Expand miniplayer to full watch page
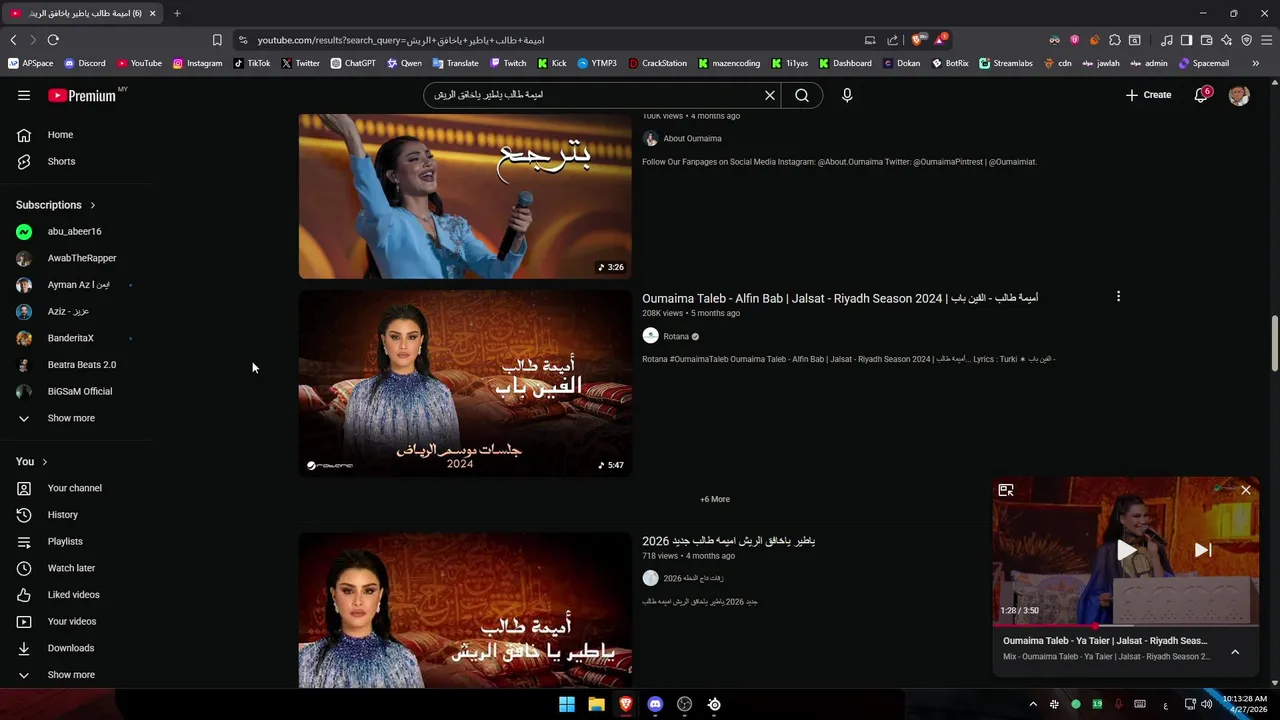The image size is (1280, 720). [x=1006, y=490]
